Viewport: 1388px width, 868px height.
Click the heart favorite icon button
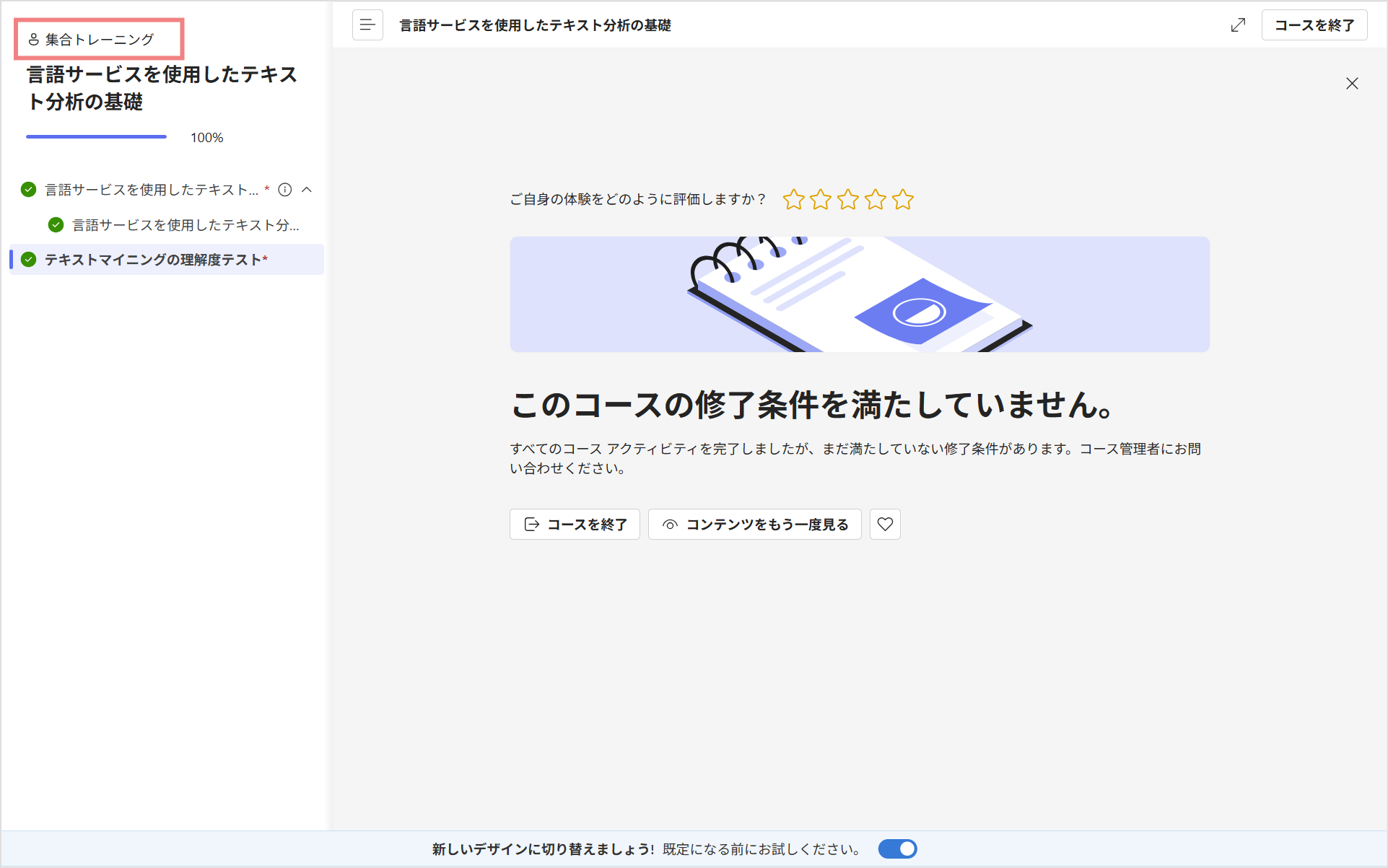885,525
